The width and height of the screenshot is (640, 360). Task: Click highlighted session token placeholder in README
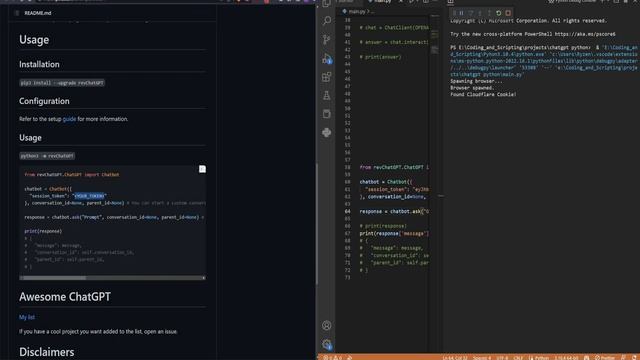(90, 196)
